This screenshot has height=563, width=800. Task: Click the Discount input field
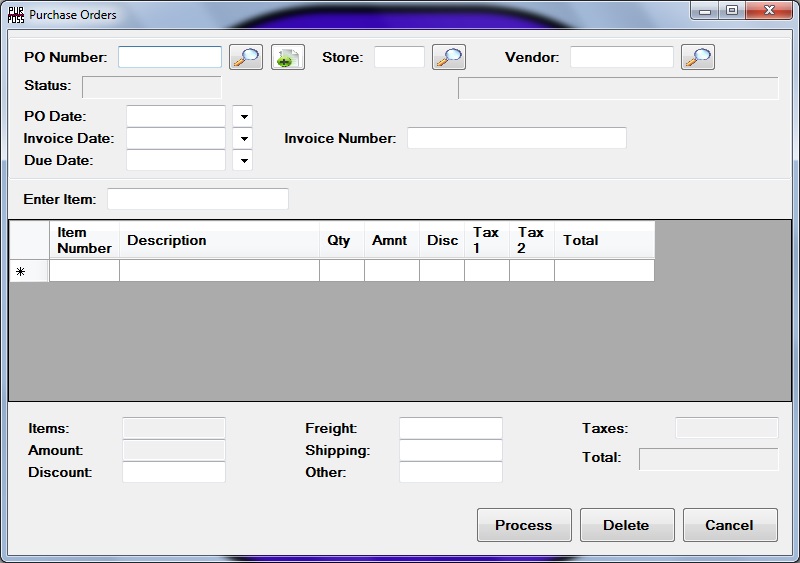pos(173,472)
